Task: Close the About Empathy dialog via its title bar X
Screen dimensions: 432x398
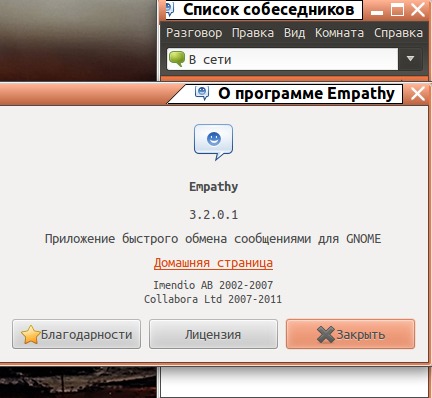Action: click(418, 94)
